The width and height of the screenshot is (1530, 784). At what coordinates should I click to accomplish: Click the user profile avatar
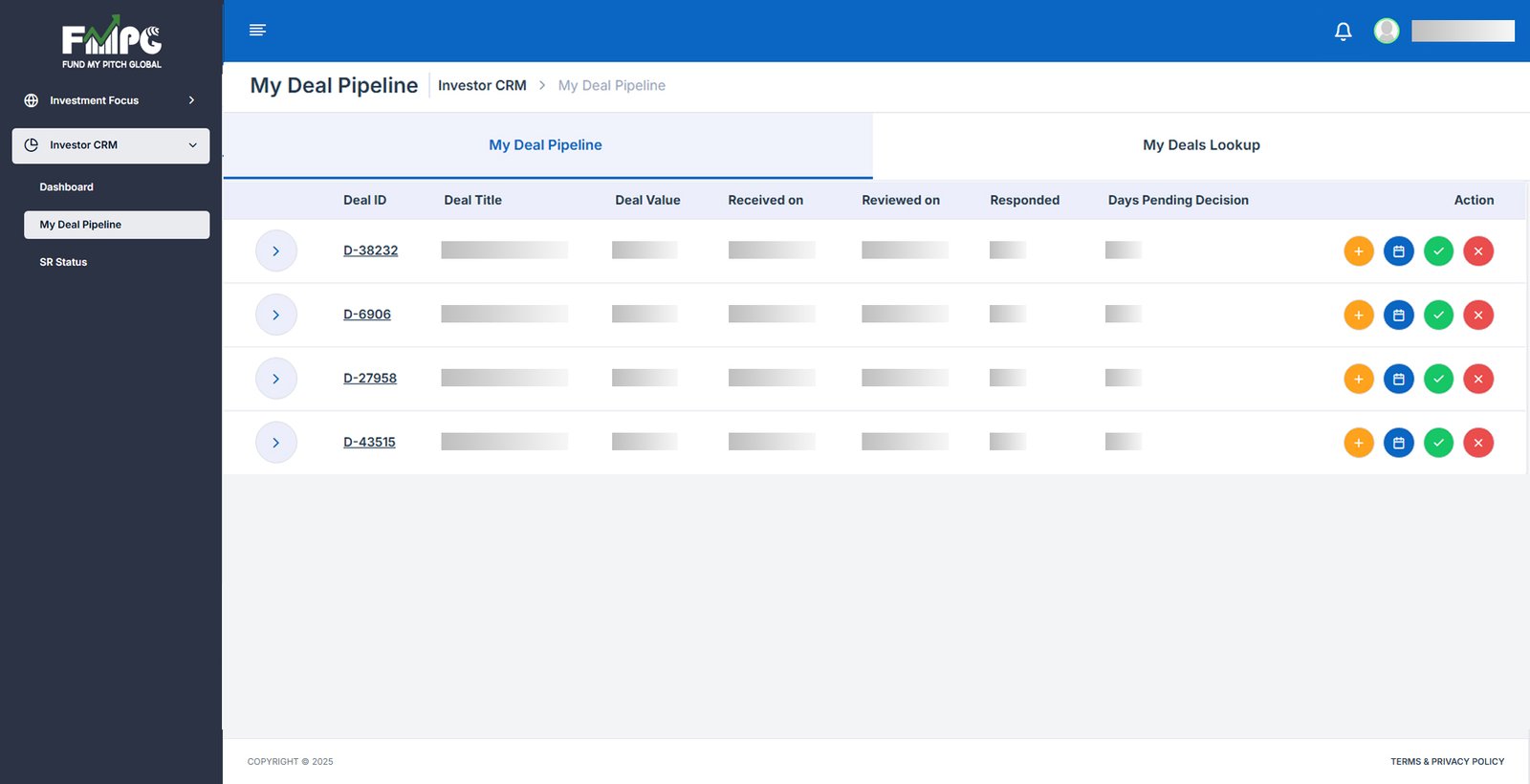tap(1387, 32)
